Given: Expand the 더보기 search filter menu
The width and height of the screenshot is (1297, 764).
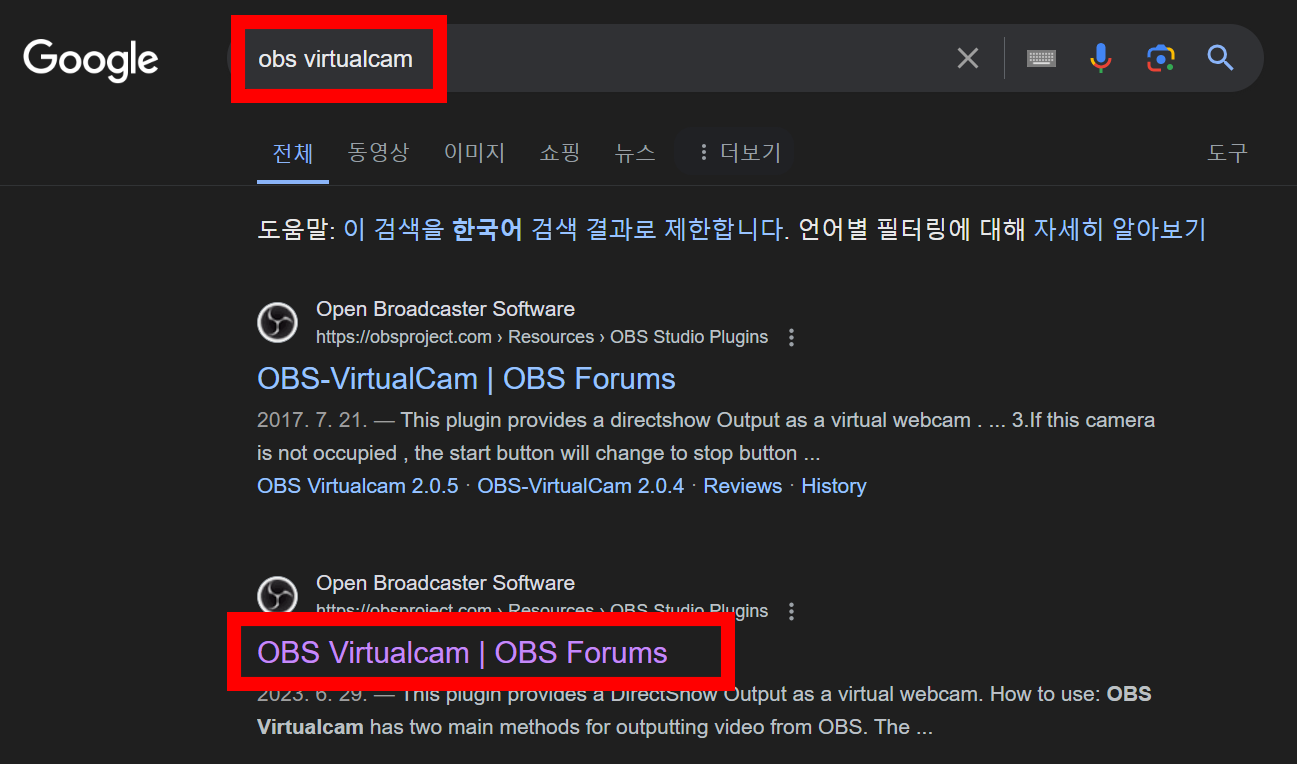Looking at the screenshot, I should 736,153.
